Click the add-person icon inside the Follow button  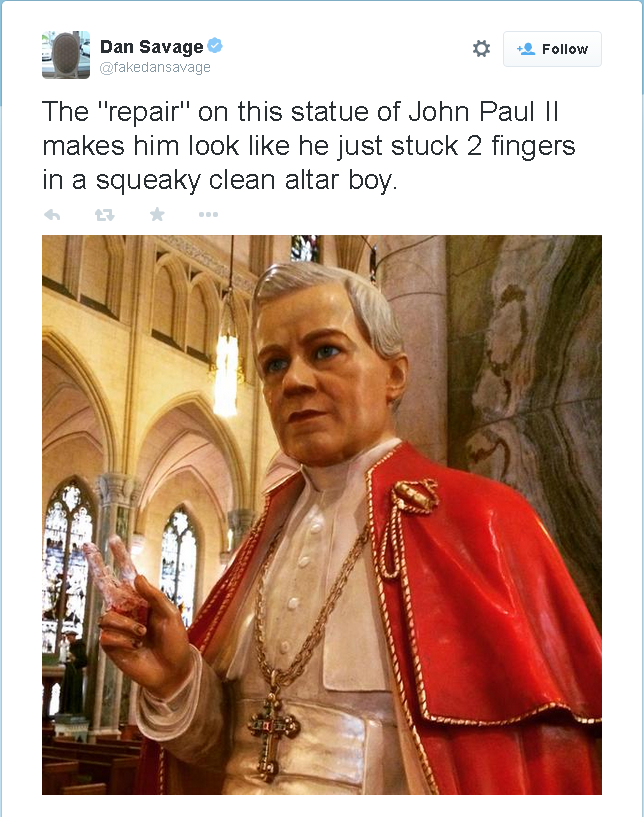[526, 49]
